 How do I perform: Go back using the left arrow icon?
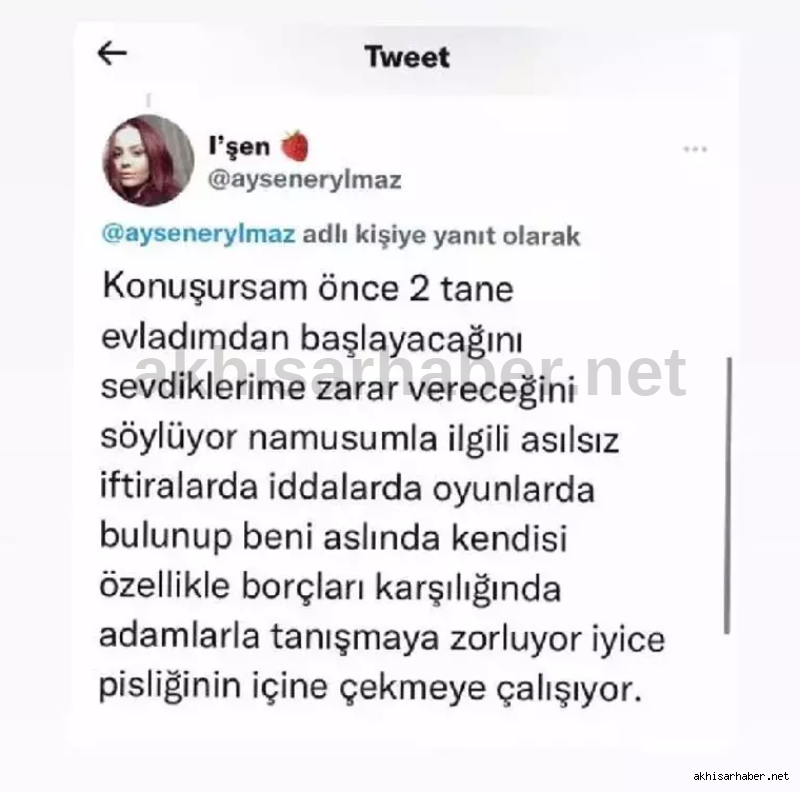click(112, 54)
